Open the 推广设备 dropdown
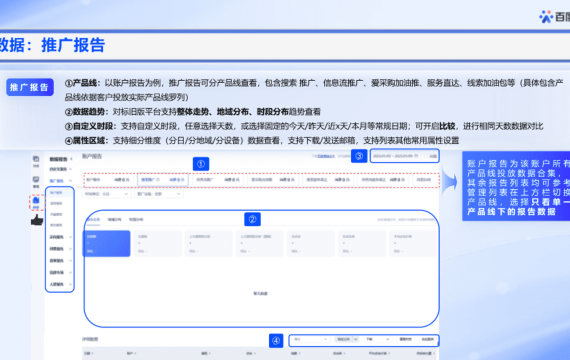The image size is (570, 360). coord(159,194)
